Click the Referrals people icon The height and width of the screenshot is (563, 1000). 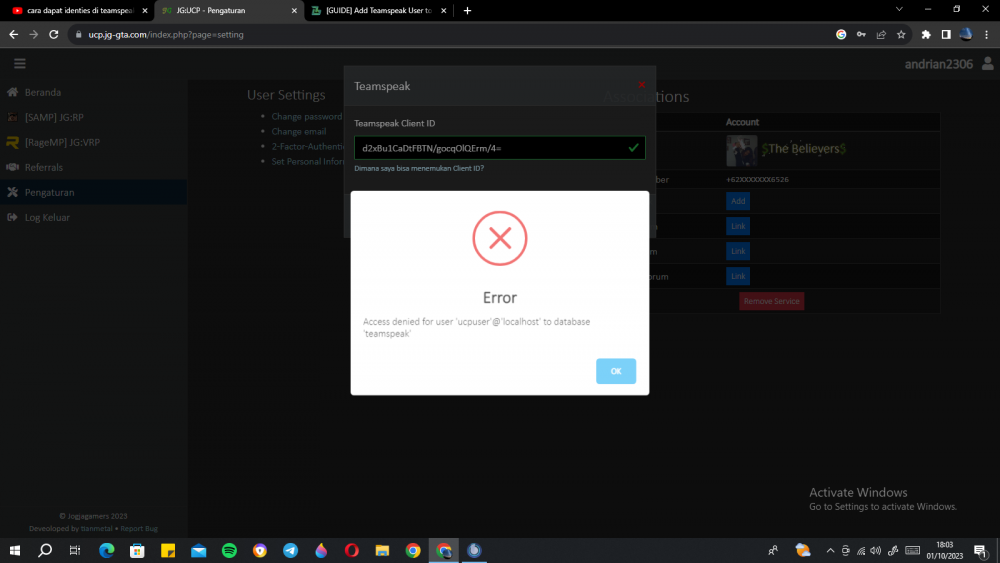[x=12, y=167]
